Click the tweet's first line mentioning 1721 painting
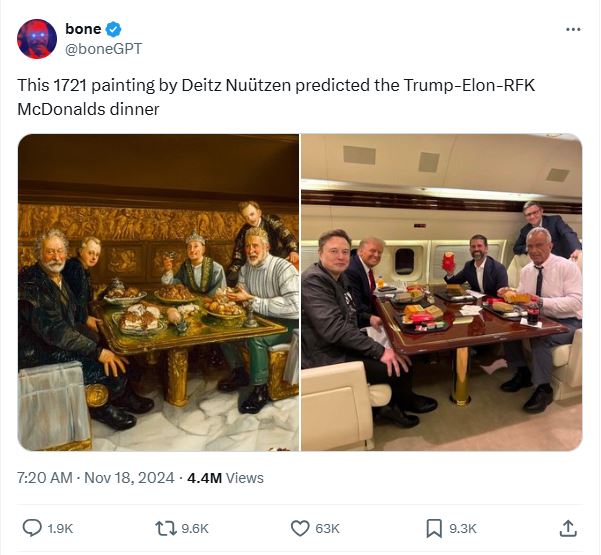601x555 pixels. [276, 85]
